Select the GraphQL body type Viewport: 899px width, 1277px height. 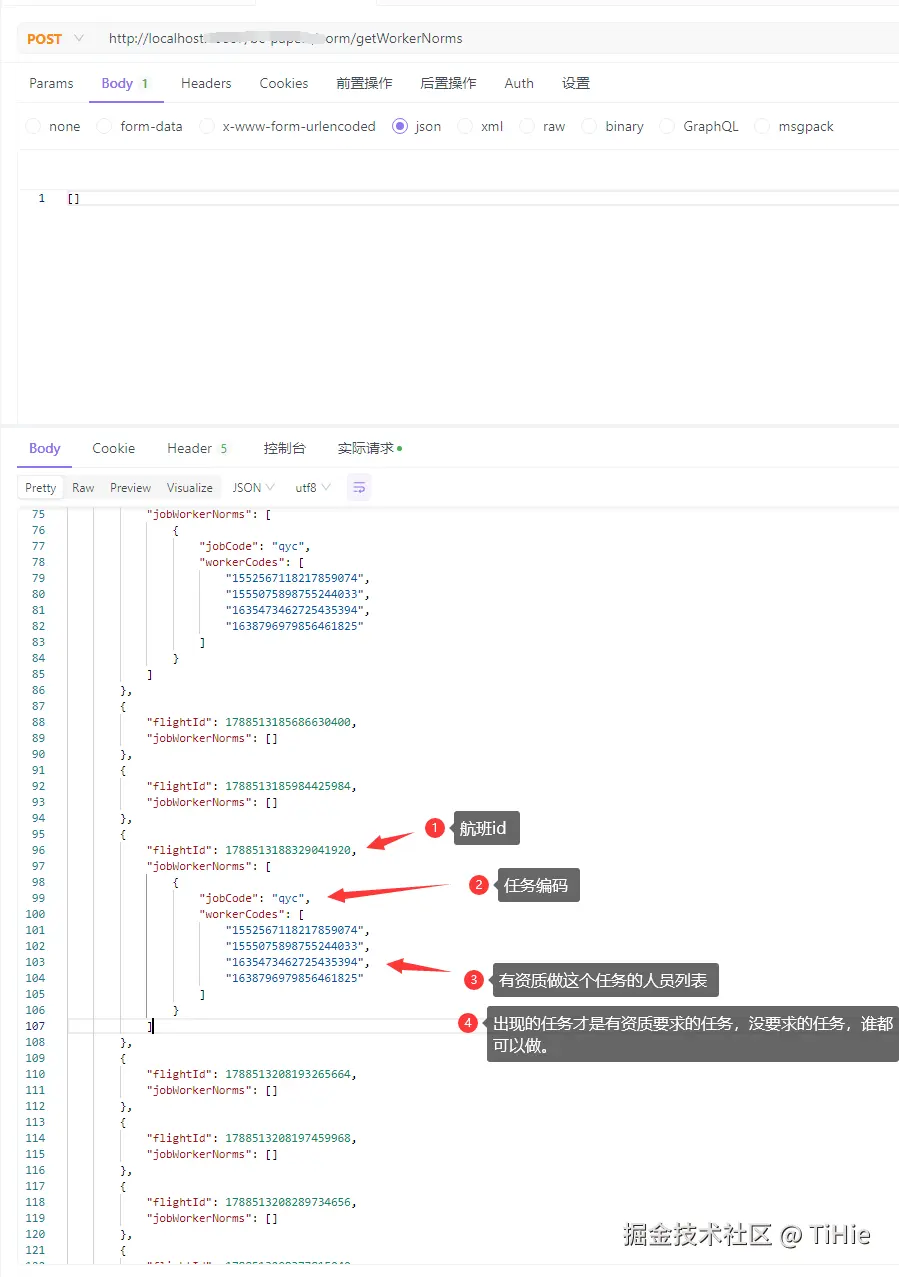700,126
